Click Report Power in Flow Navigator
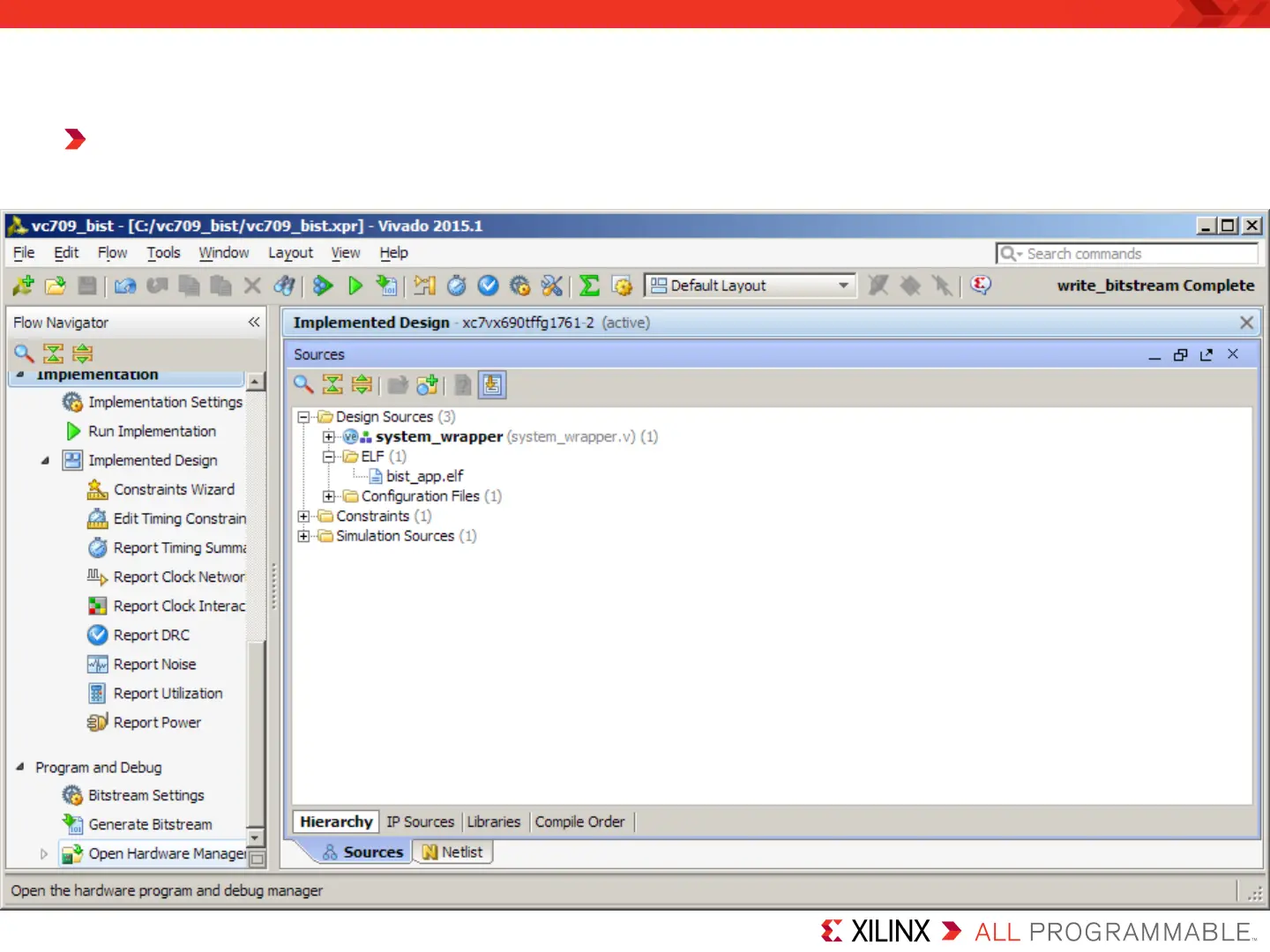Image resolution: width=1270 pixels, height=952 pixels. pyautogui.click(x=157, y=722)
